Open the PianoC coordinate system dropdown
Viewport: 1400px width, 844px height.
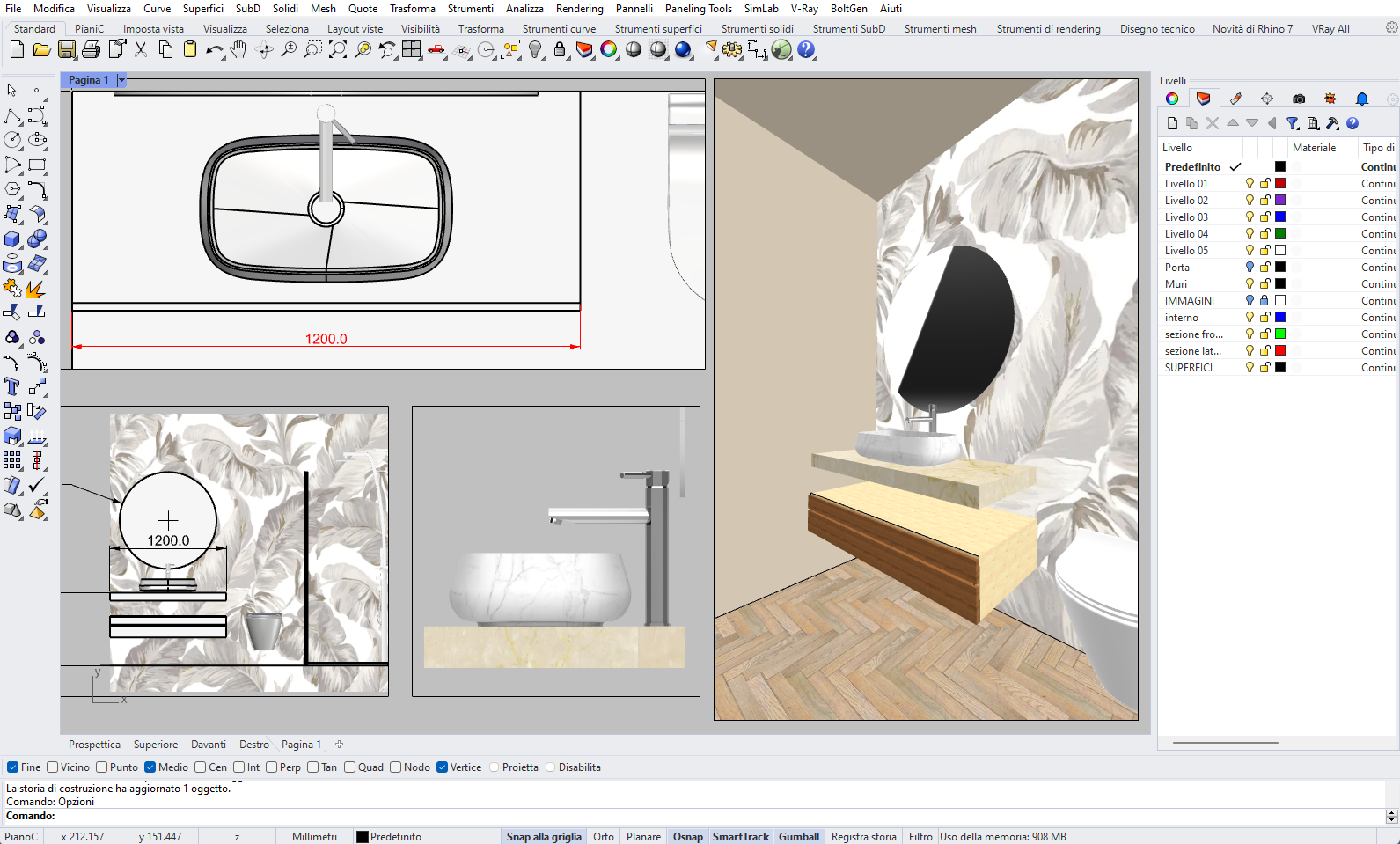(x=23, y=837)
